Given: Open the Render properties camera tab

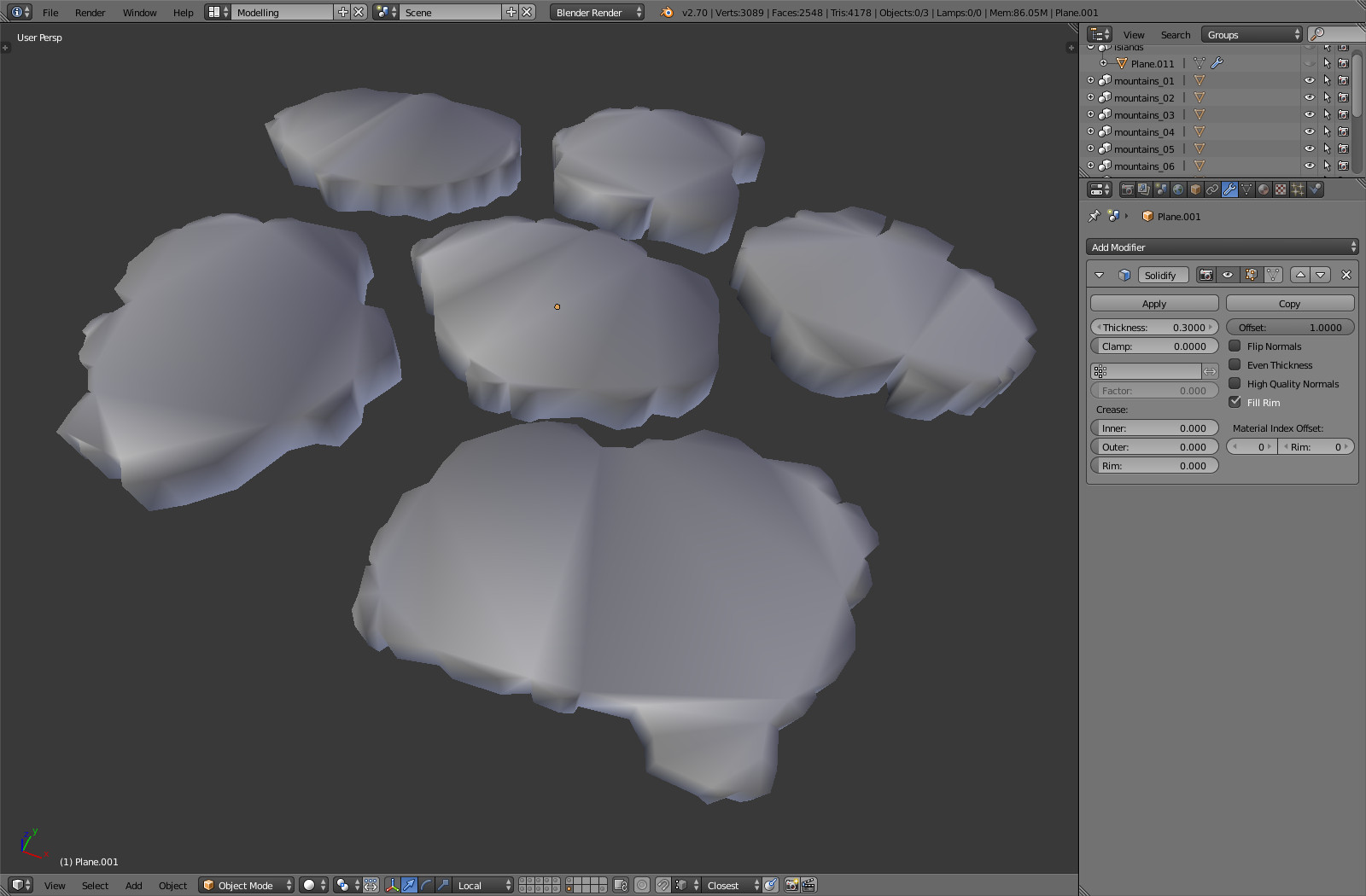Looking at the screenshot, I should coord(1127,189).
